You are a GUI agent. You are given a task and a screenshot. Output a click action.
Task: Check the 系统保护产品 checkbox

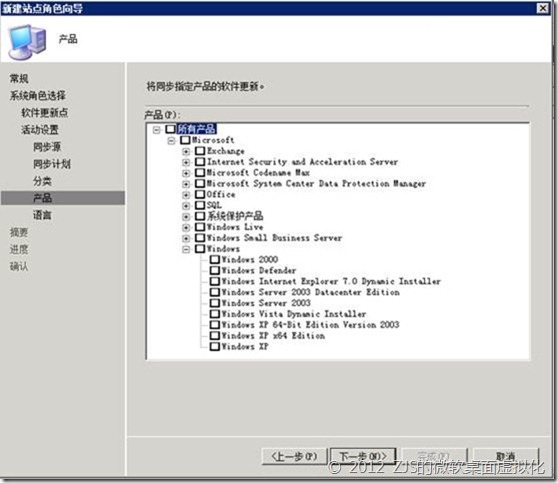200,216
